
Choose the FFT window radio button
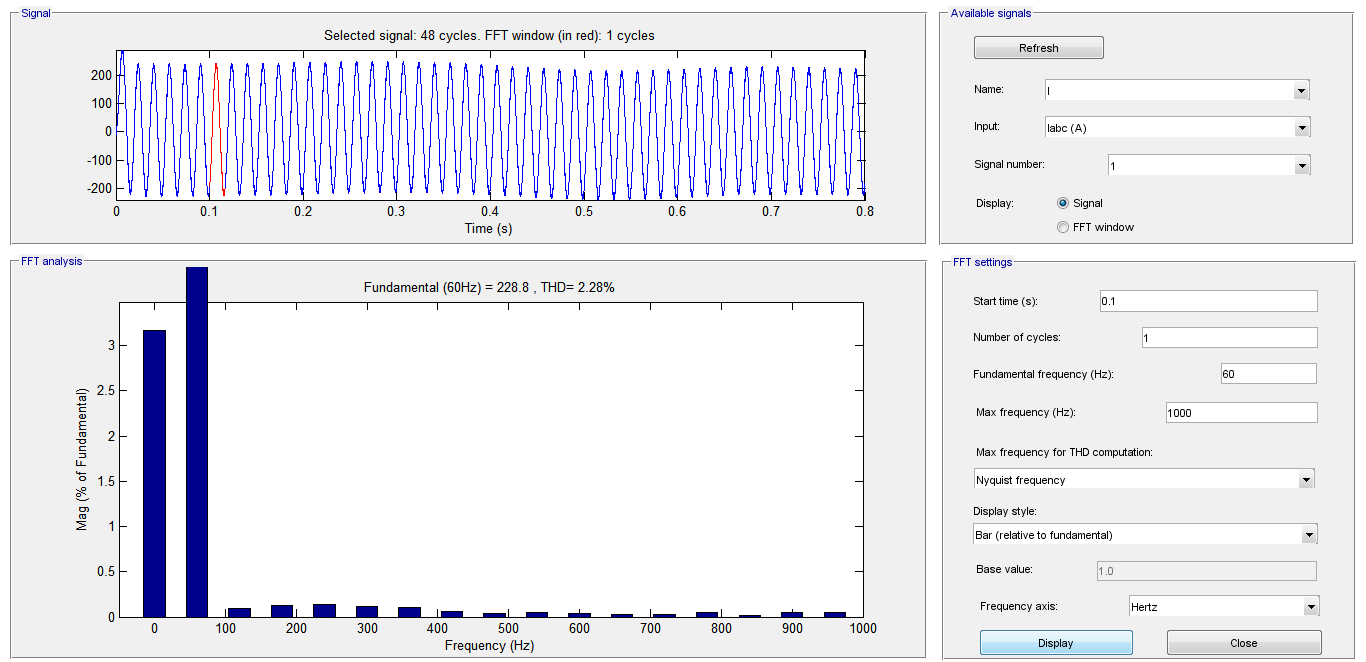[x=1063, y=227]
